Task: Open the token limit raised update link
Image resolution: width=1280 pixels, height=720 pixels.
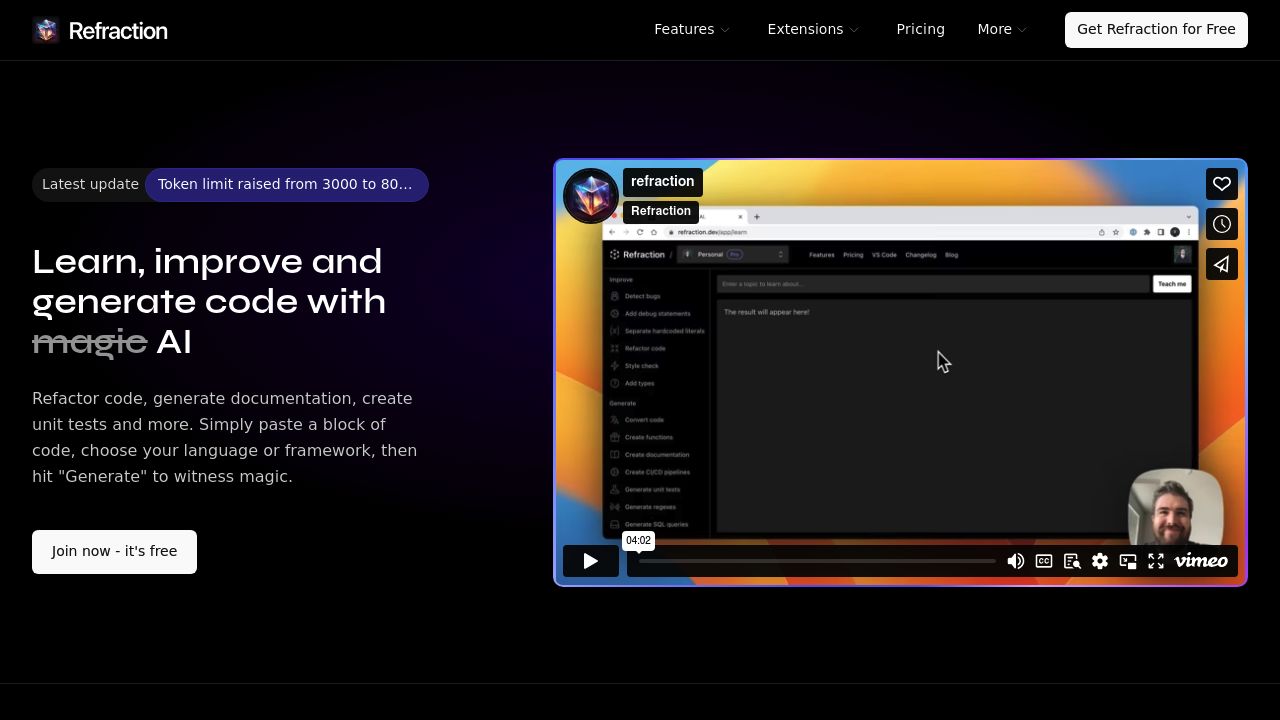Action: coord(286,184)
